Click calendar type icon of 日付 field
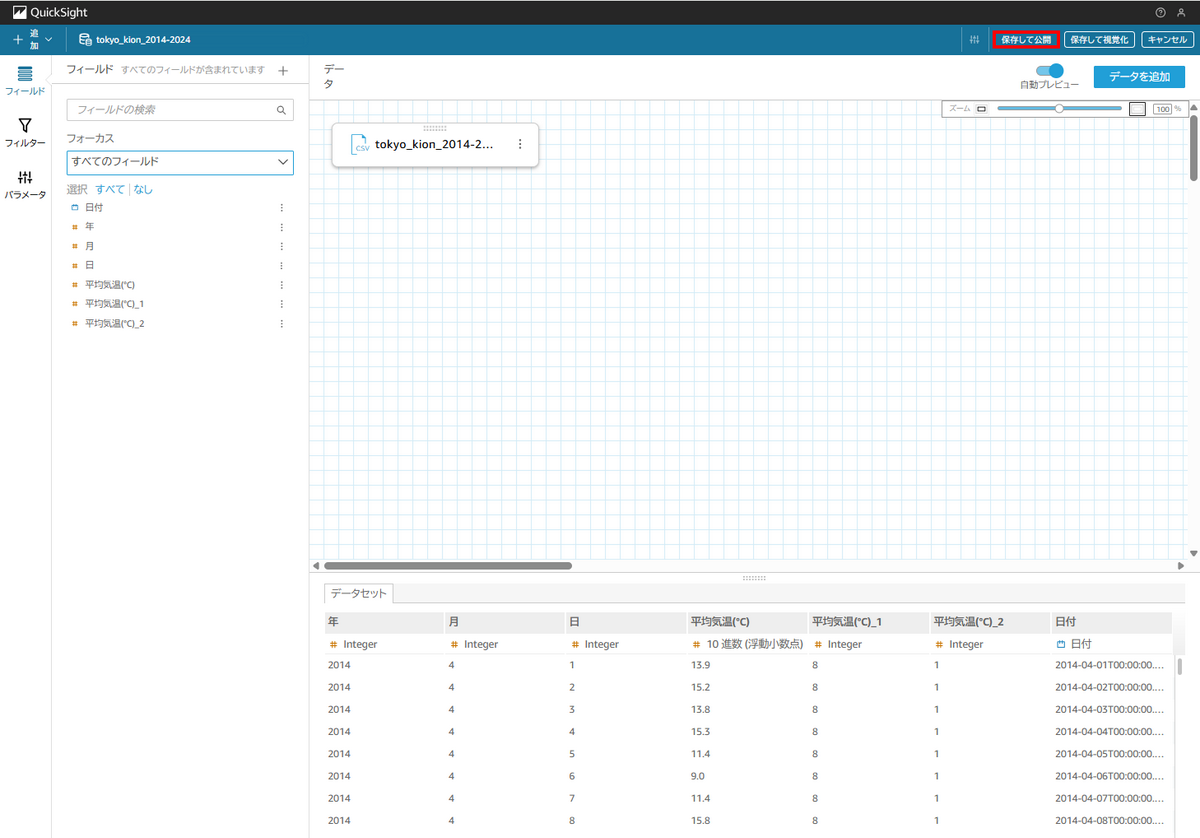 pos(74,208)
